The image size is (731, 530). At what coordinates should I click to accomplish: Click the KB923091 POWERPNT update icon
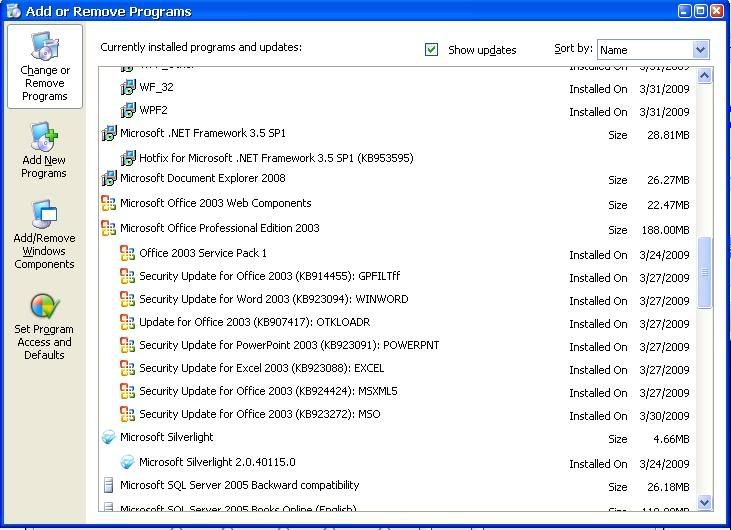pos(127,345)
